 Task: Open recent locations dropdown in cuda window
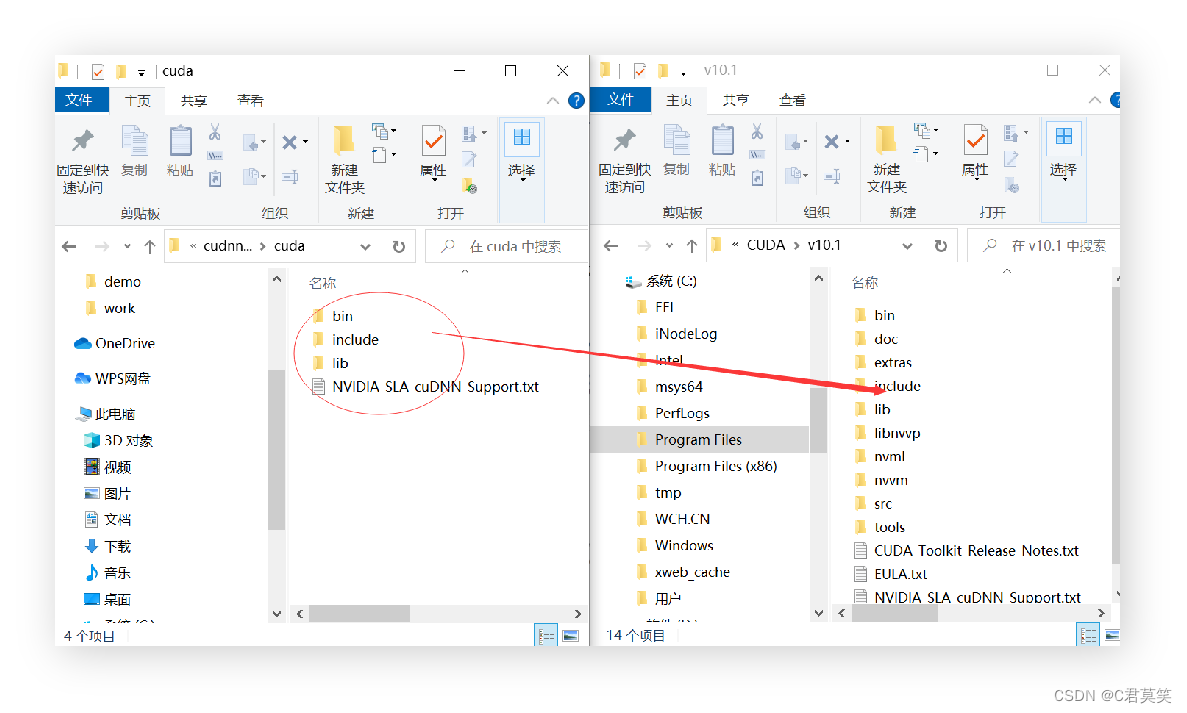(x=127, y=246)
